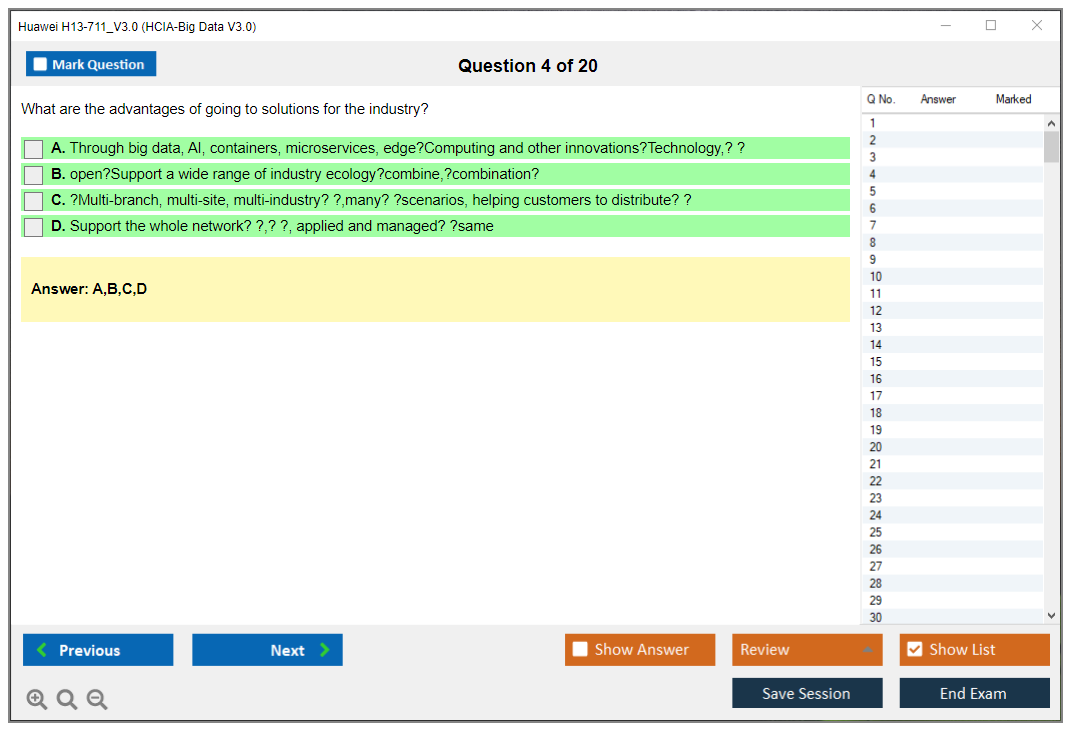Select question 20 in the question list

pos(876,447)
